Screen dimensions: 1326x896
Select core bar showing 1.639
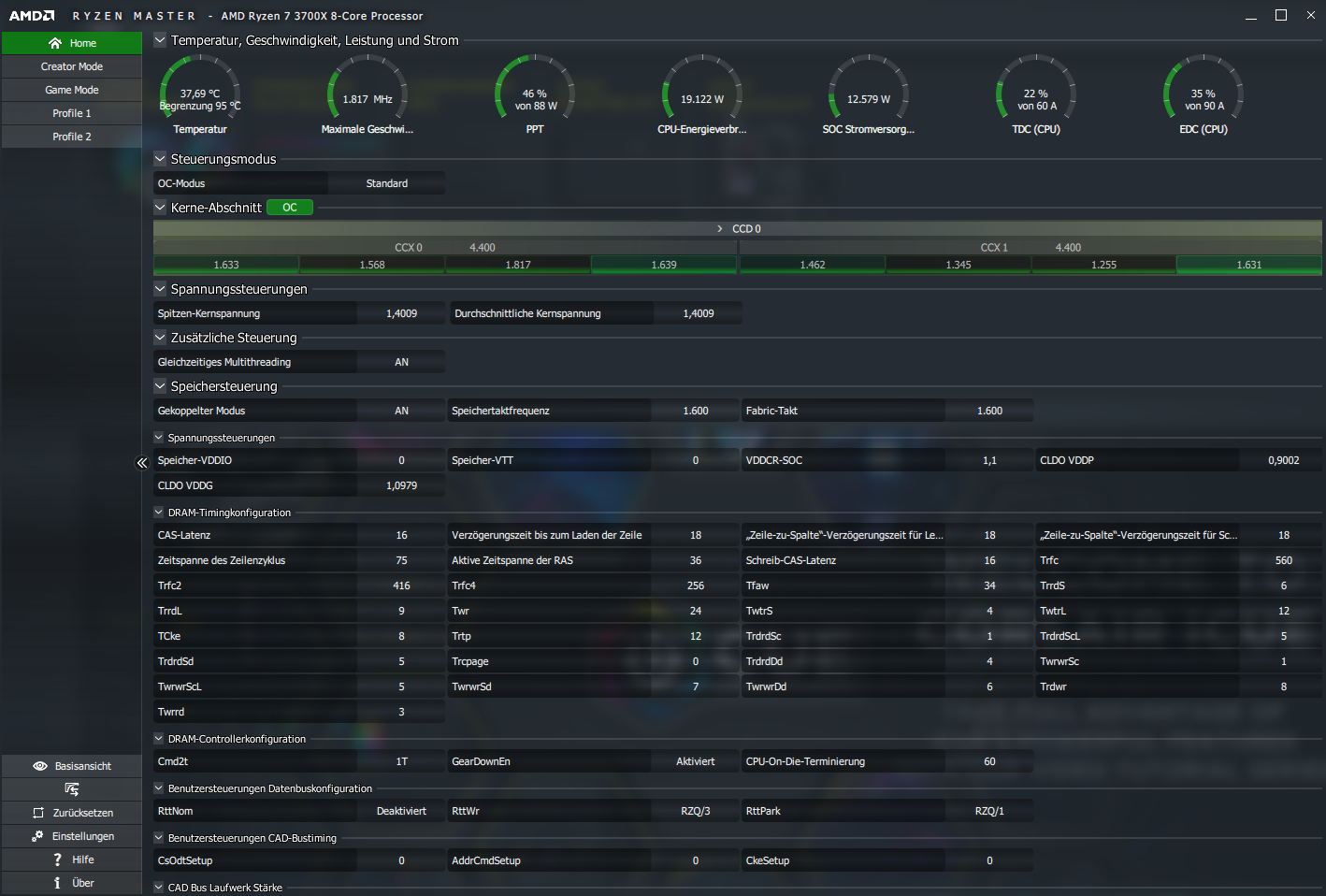click(x=664, y=265)
